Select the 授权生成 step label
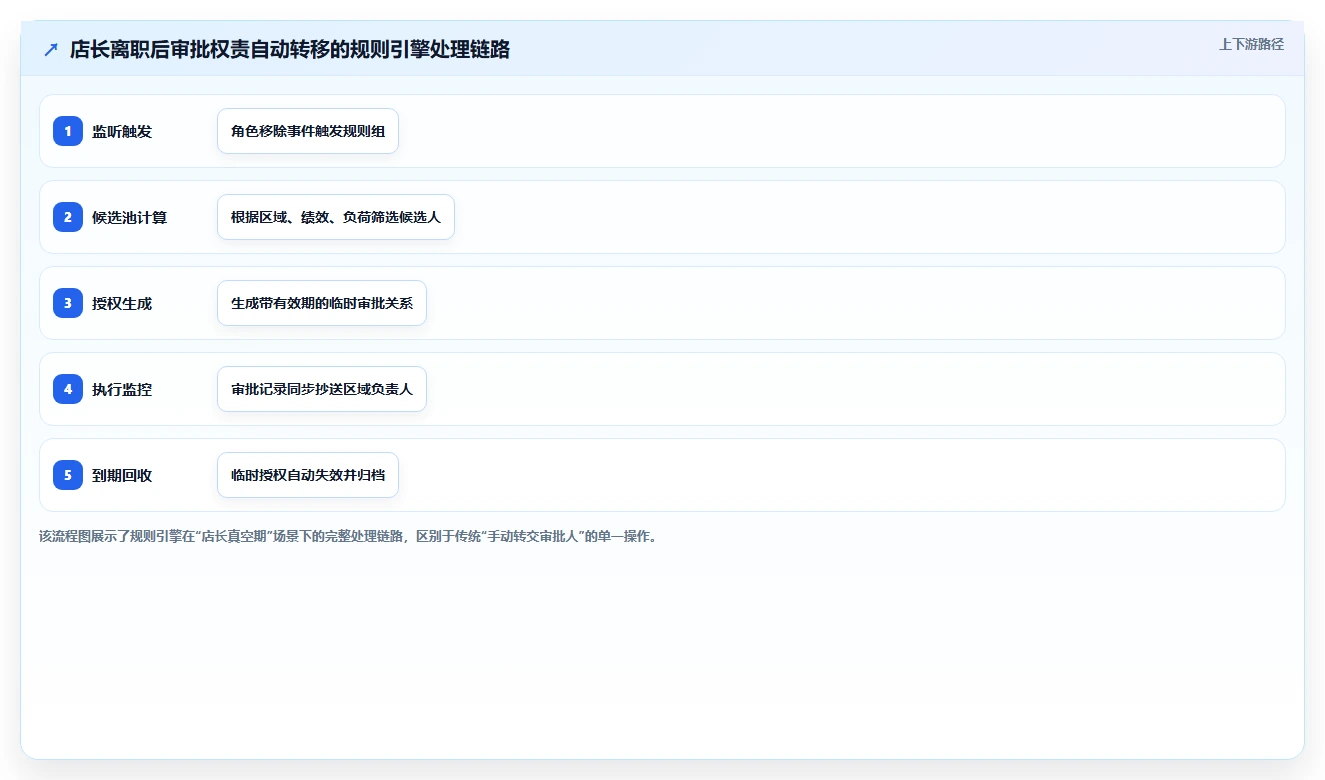 point(122,303)
